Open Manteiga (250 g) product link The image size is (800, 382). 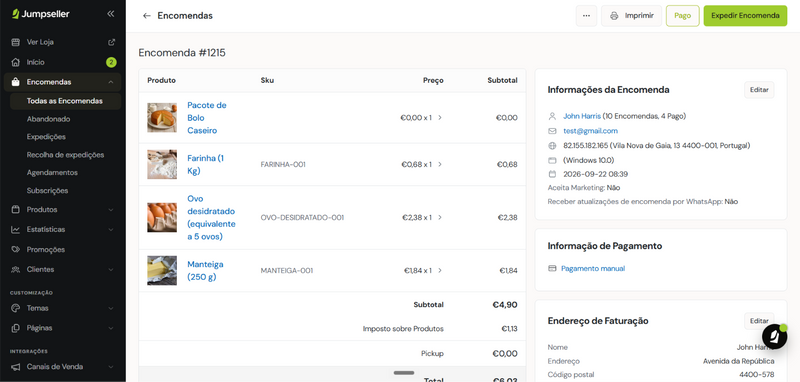[x=205, y=270]
